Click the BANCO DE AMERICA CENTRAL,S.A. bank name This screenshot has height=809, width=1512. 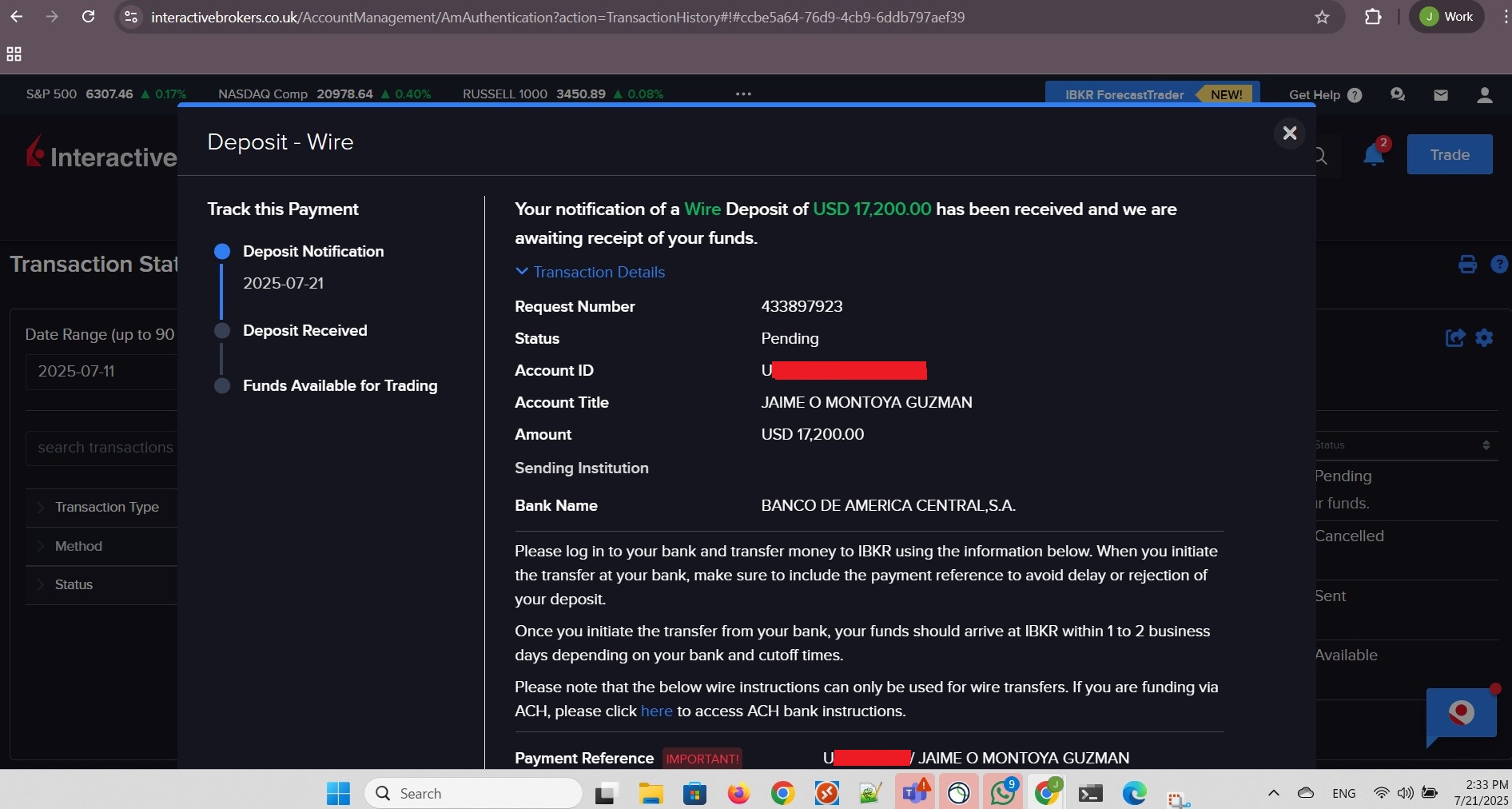pyautogui.click(x=888, y=505)
